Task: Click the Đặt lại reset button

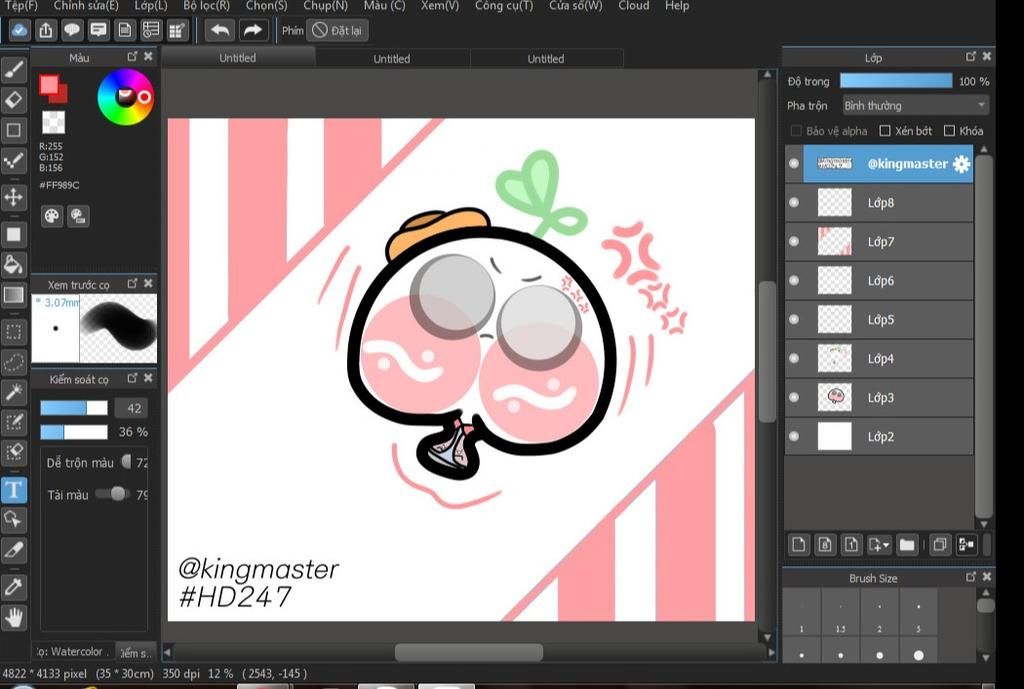Action: pos(337,31)
